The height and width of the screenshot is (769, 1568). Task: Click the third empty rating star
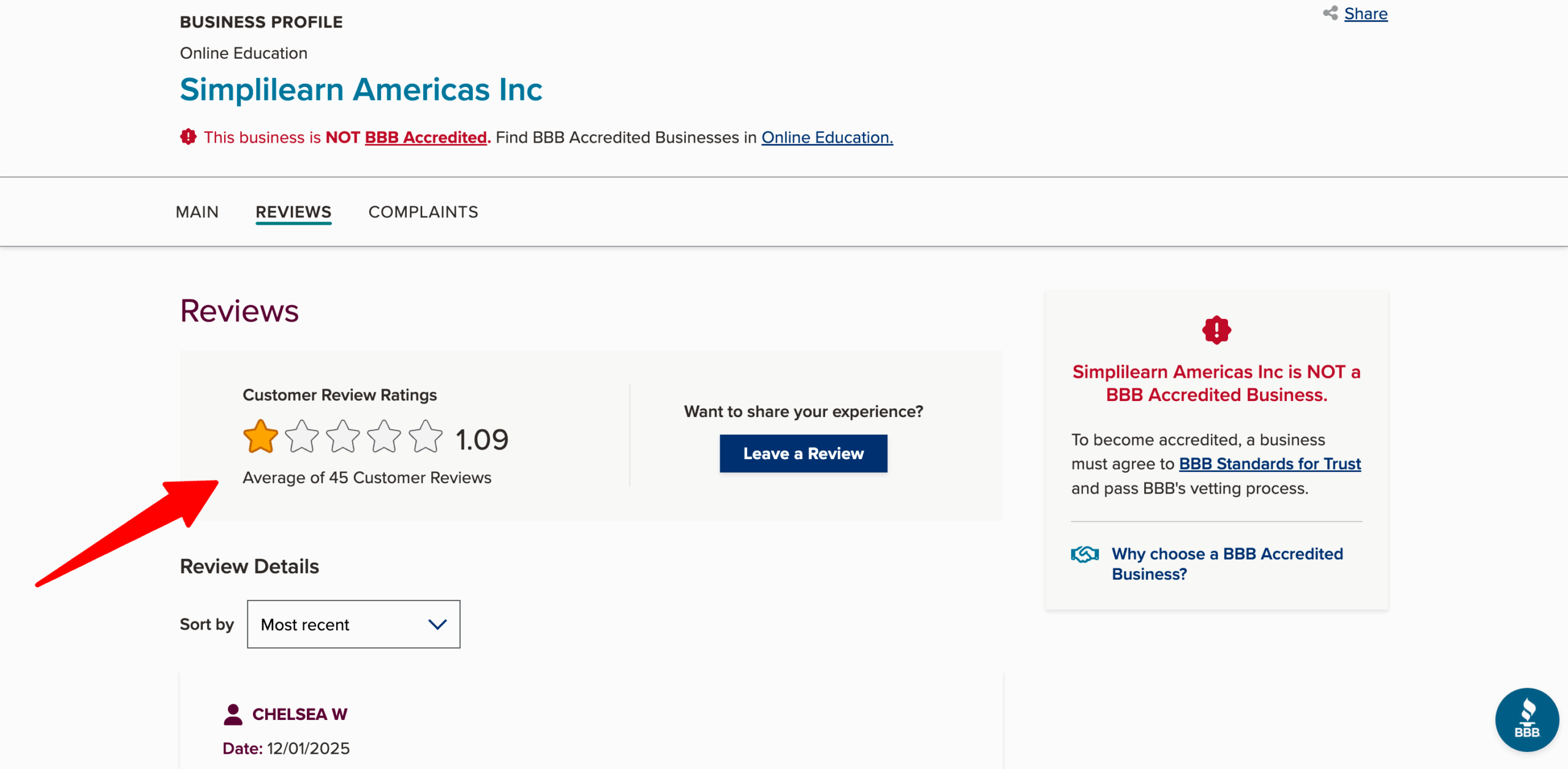(342, 437)
